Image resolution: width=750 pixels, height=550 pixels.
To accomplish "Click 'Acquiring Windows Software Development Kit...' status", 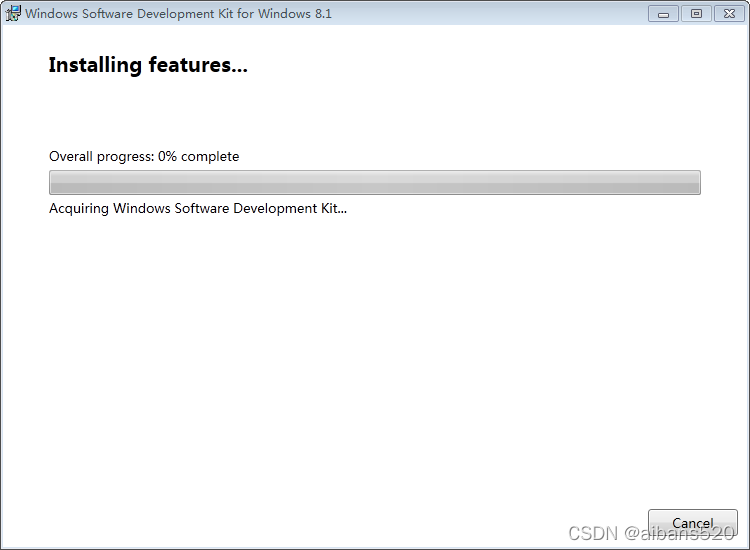I will point(198,209).
